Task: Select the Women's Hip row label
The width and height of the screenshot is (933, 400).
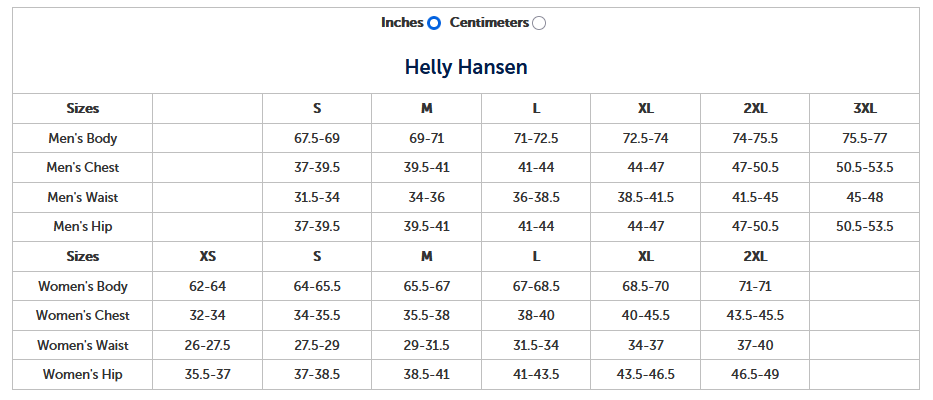Action: tap(83, 374)
